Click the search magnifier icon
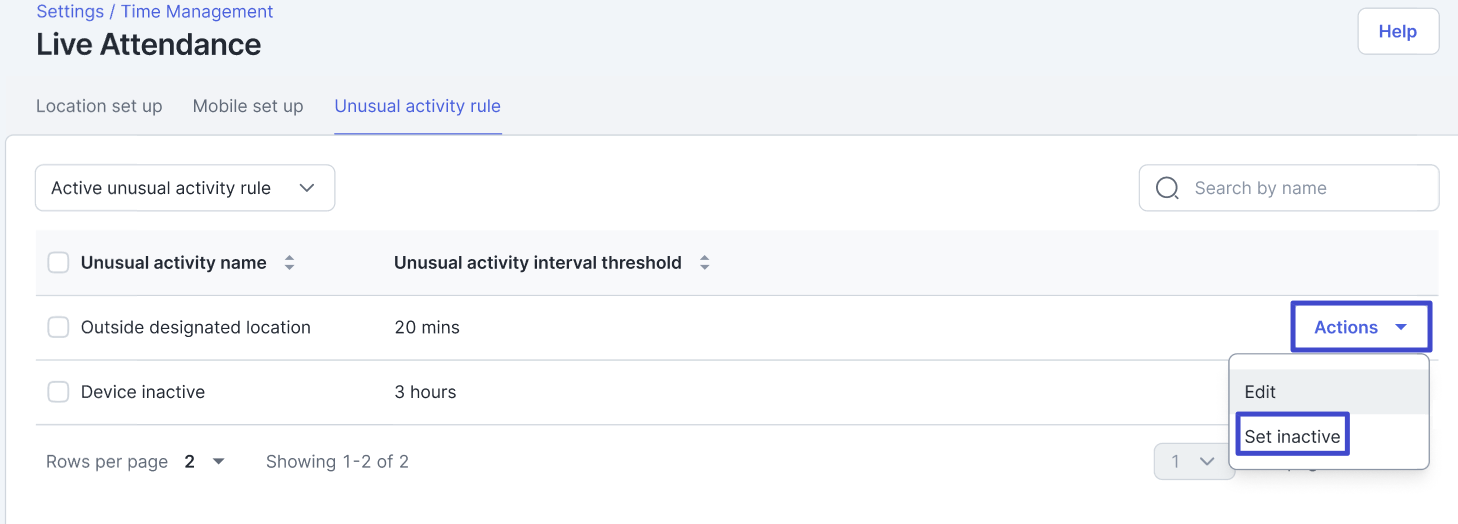This screenshot has width=1458, height=524. click(1167, 188)
